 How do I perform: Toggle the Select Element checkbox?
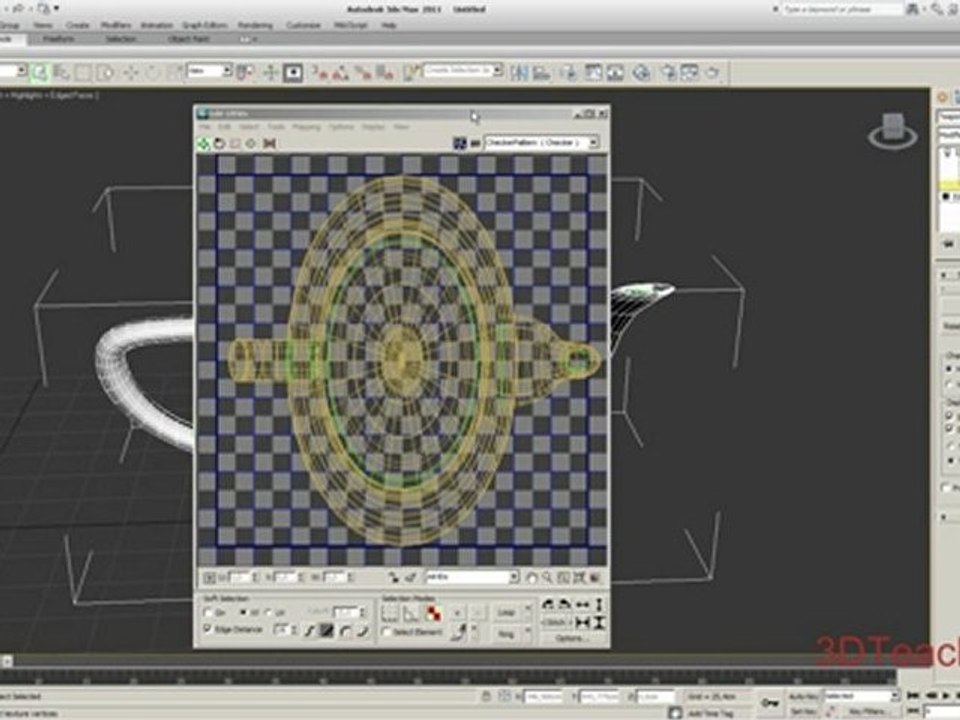tap(386, 631)
